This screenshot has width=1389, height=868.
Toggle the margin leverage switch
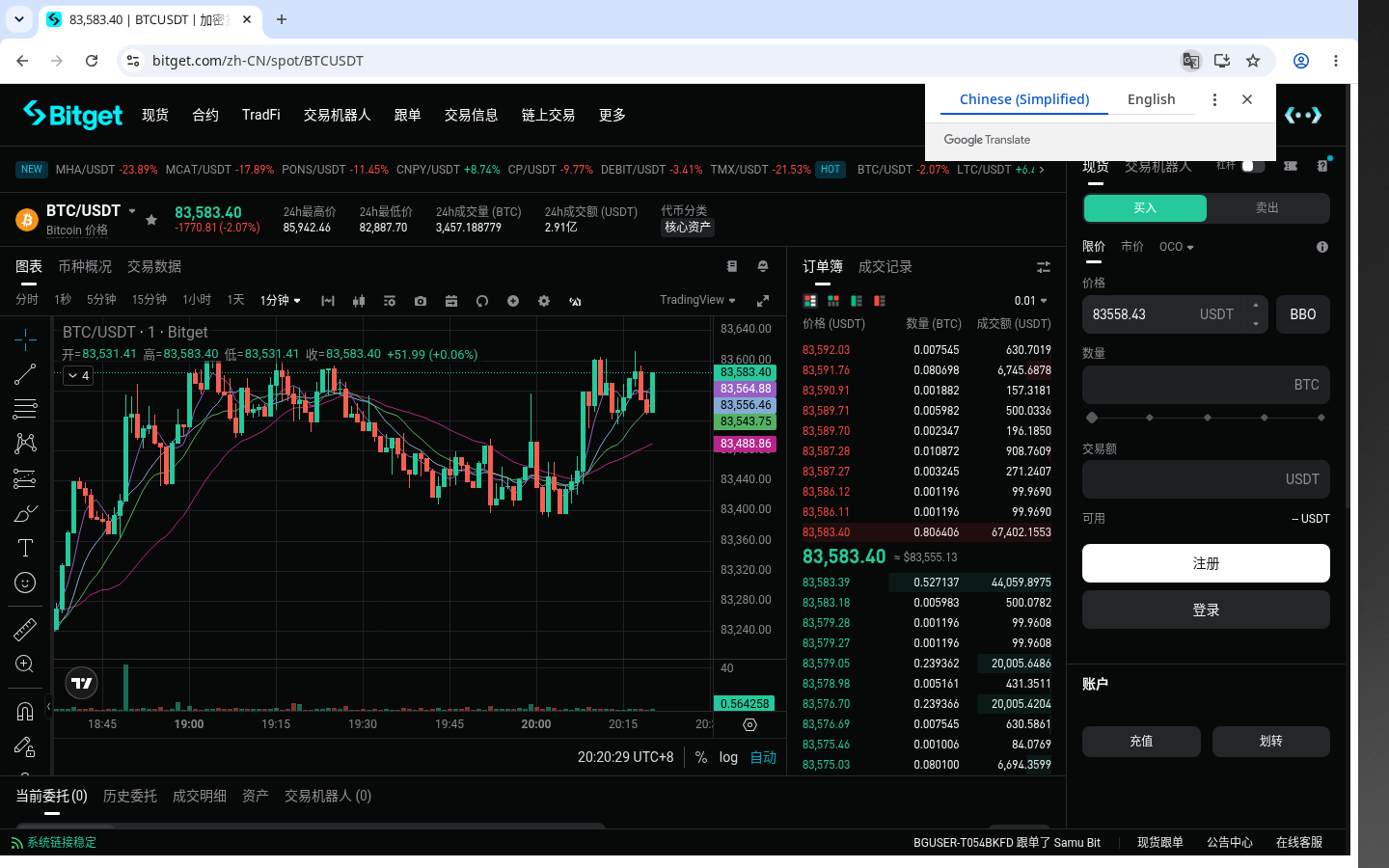click(1253, 166)
